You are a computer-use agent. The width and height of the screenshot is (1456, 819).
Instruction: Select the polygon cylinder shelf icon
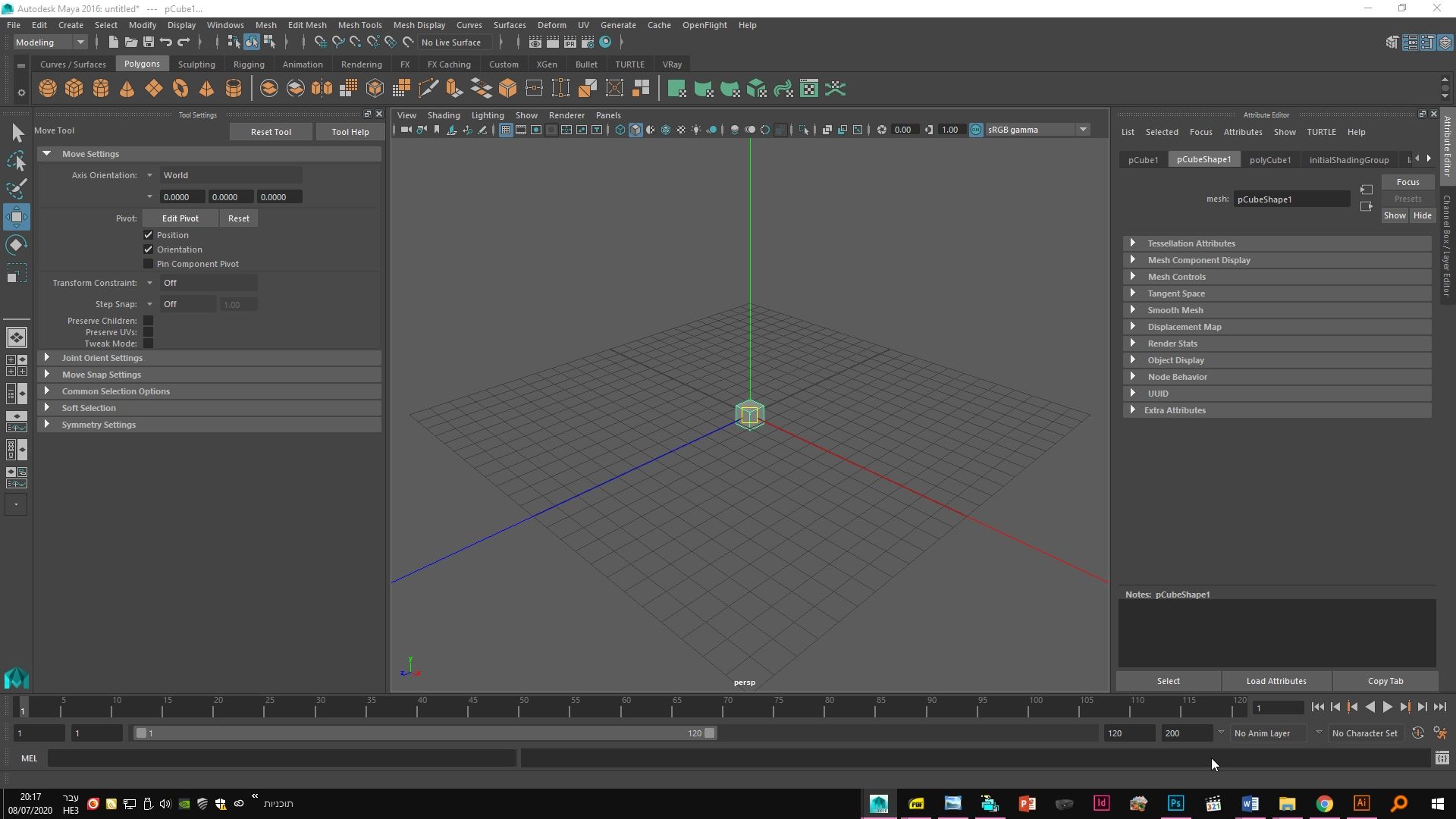(101, 89)
